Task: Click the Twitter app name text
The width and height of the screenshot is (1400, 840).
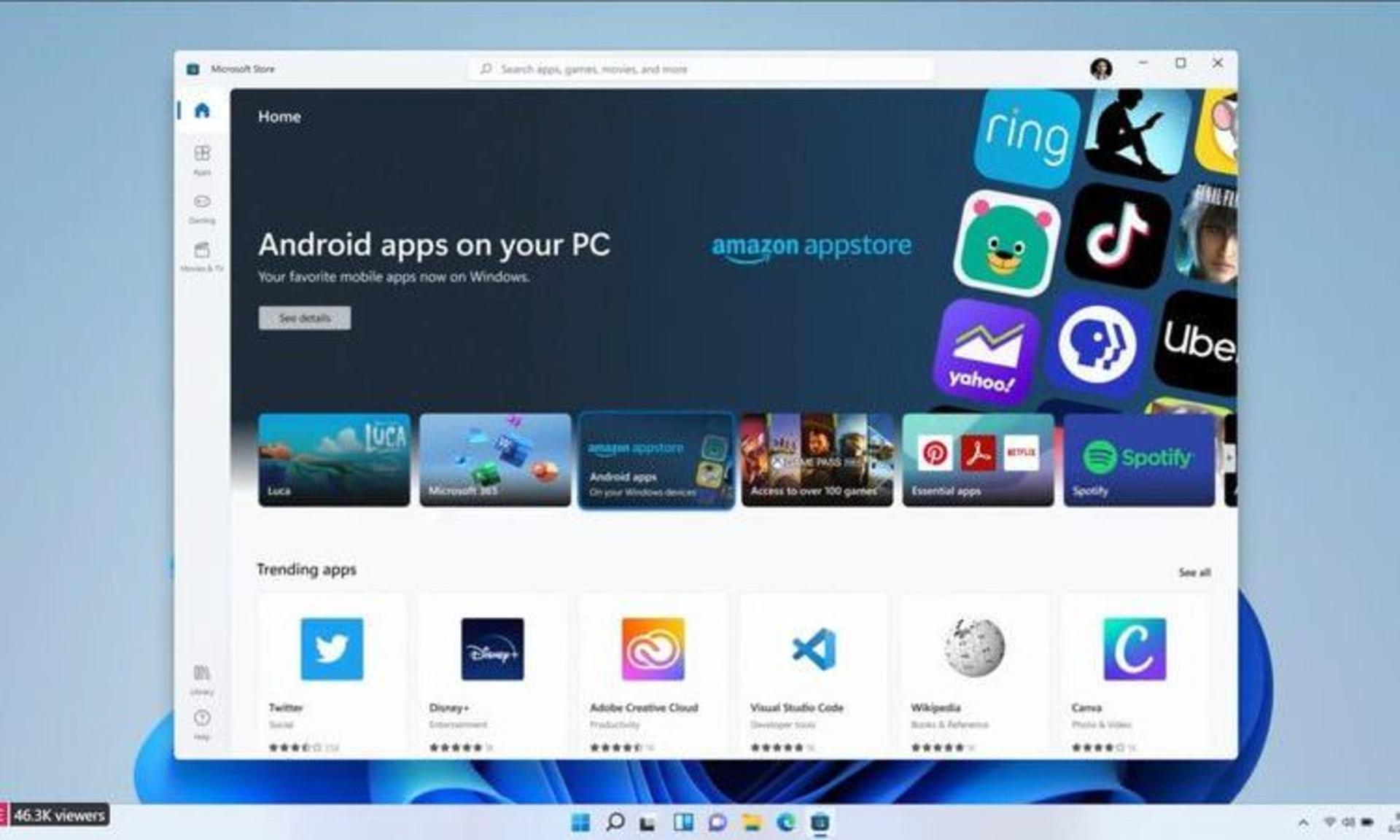Action: 286,707
